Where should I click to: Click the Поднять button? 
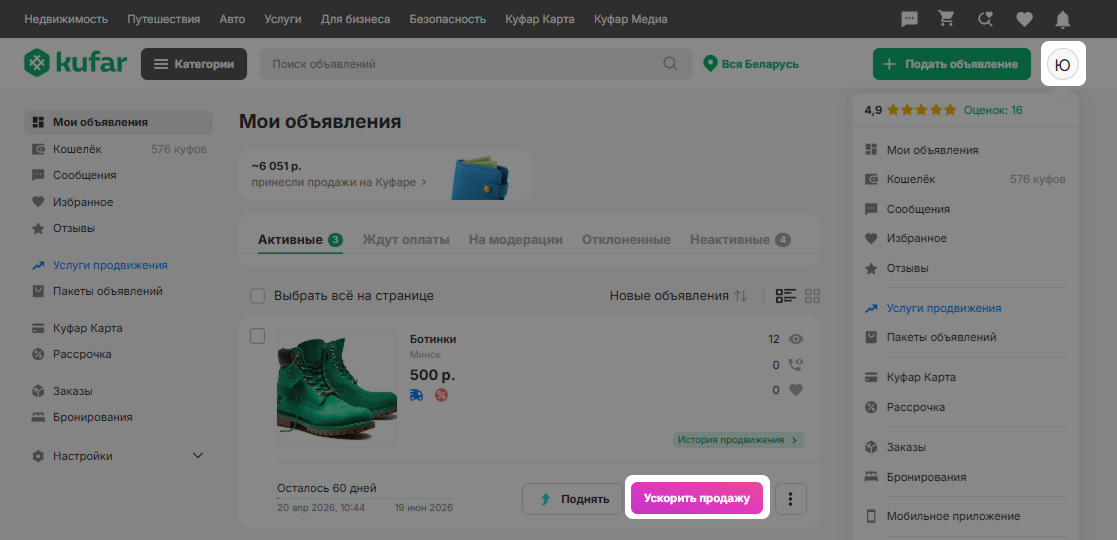click(573, 499)
